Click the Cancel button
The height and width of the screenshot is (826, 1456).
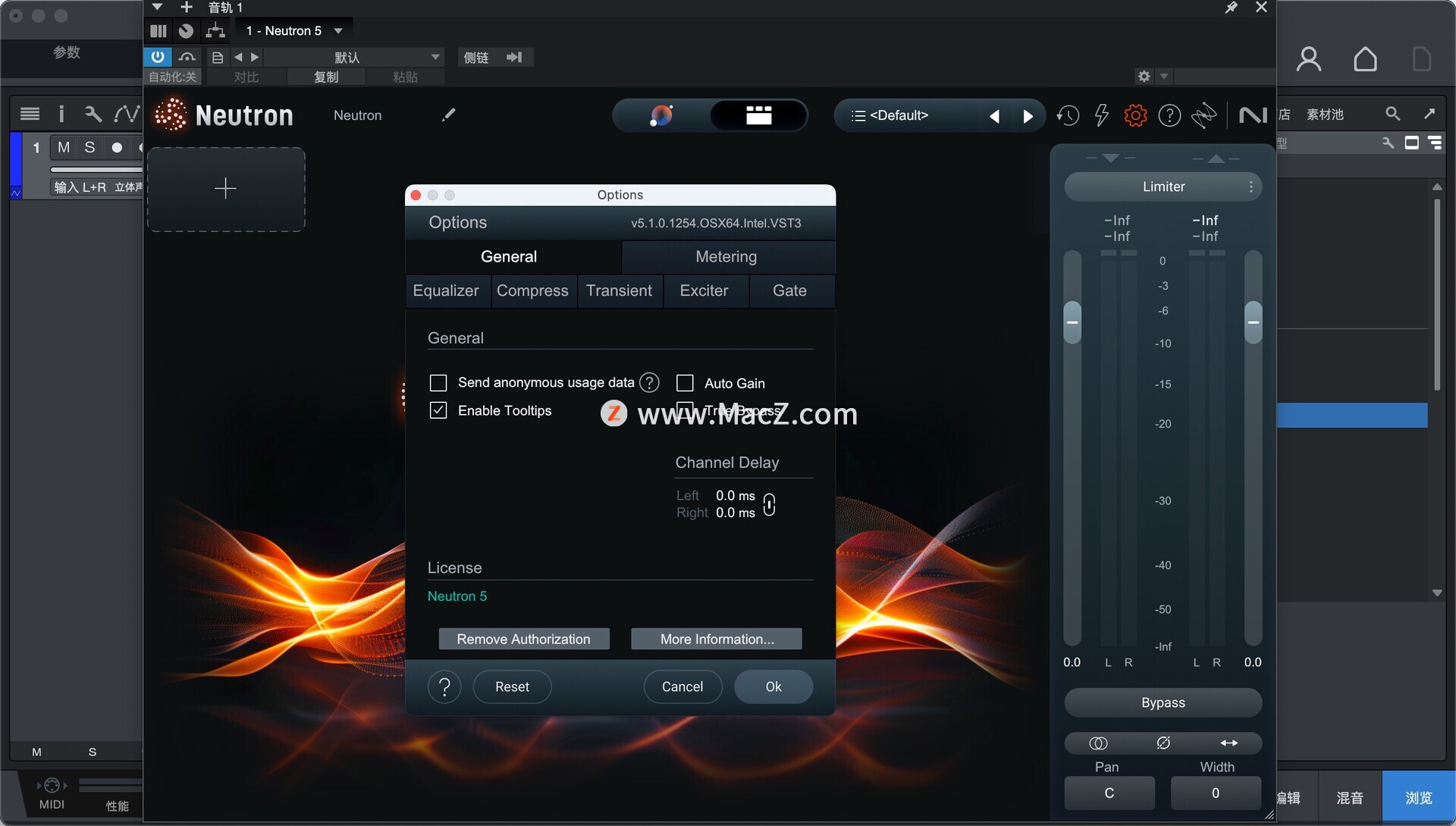point(682,686)
